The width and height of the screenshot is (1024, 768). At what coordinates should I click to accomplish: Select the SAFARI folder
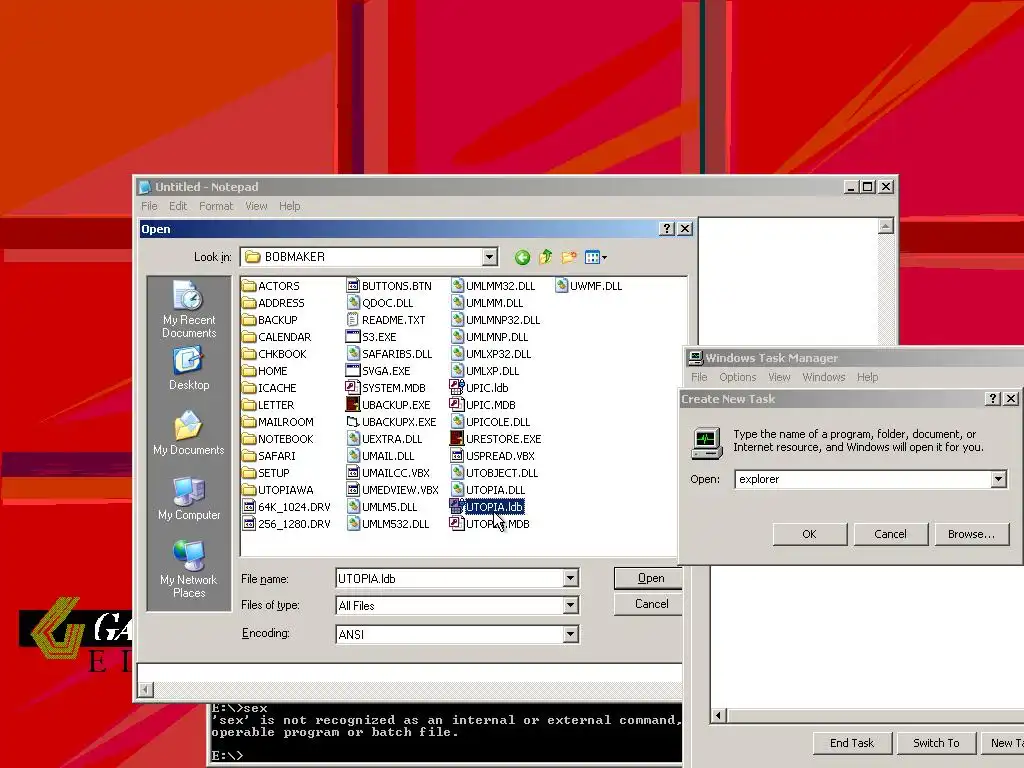[x=269, y=456]
